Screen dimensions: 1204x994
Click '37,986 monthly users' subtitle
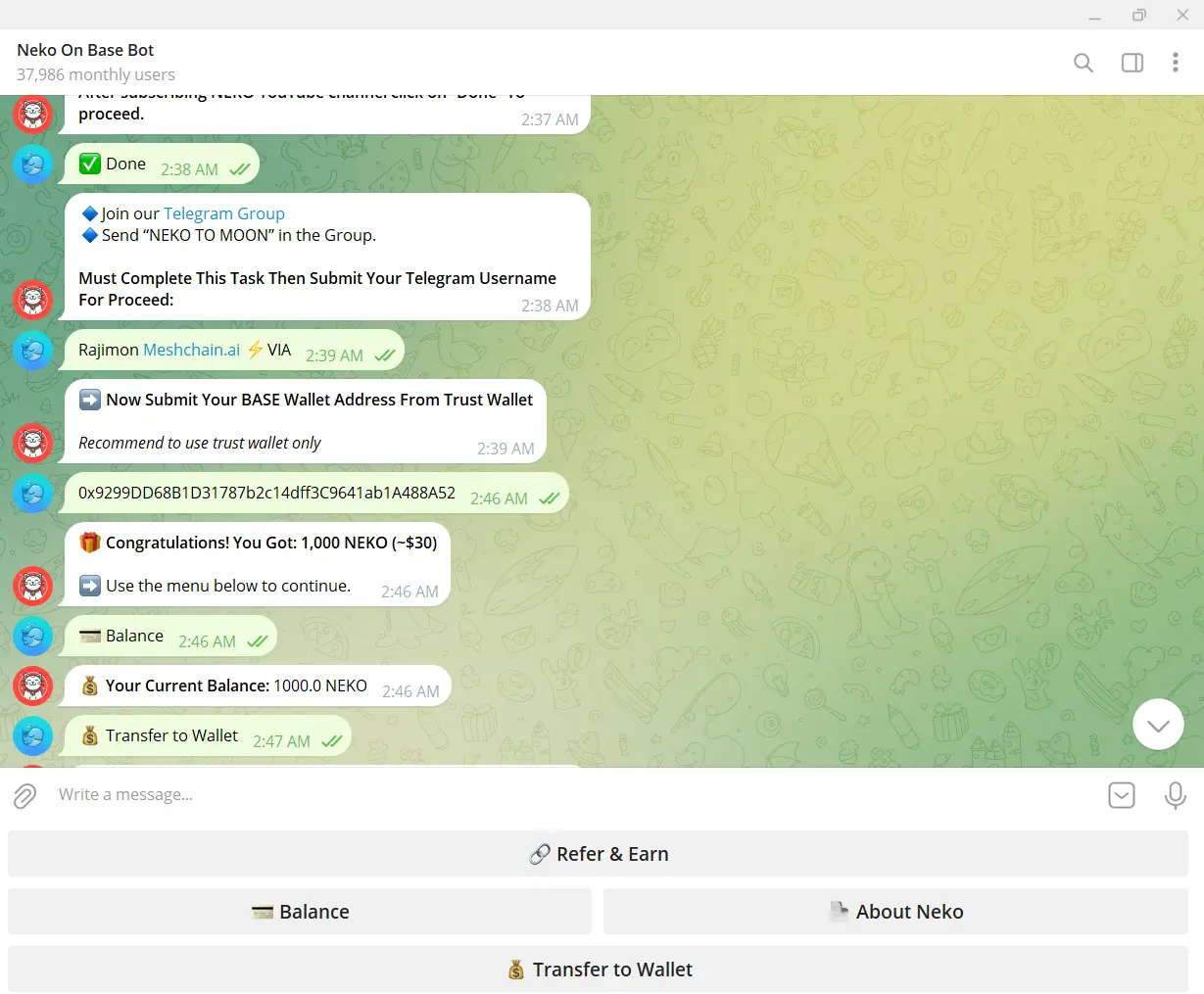tap(96, 74)
